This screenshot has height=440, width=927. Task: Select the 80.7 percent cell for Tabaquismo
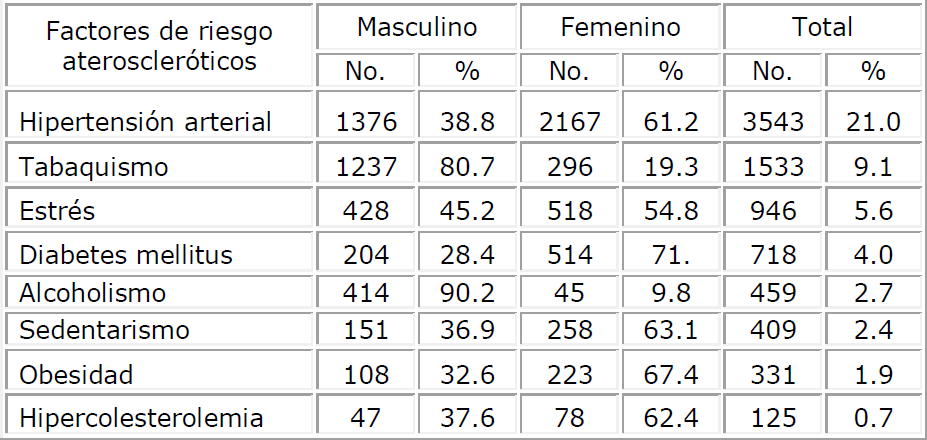click(x=468, y=165)
